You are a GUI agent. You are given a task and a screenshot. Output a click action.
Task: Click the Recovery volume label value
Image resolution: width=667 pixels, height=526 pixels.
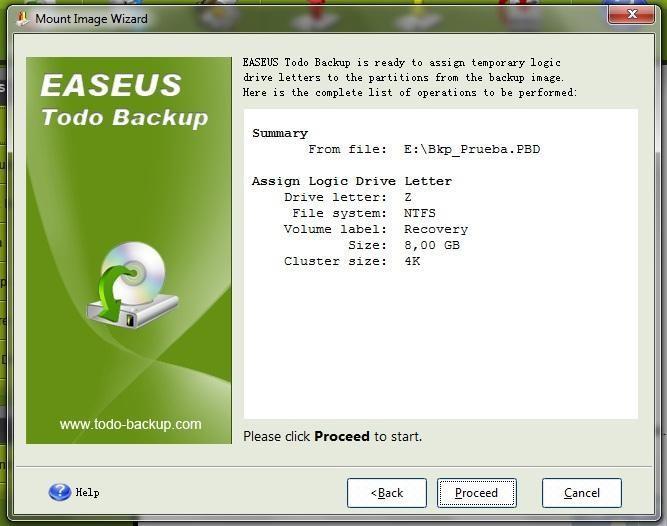click(x=436, y=229)
